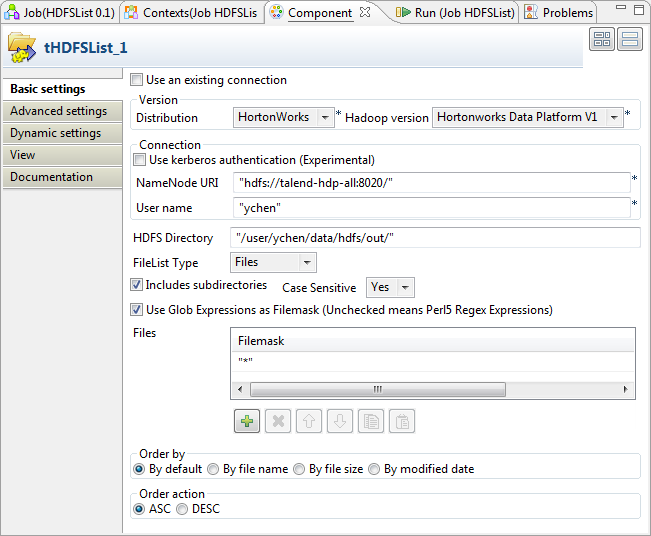Click the move up arrow button
Viewport: 651px width, 536px height.
click(x=309, y=422)
